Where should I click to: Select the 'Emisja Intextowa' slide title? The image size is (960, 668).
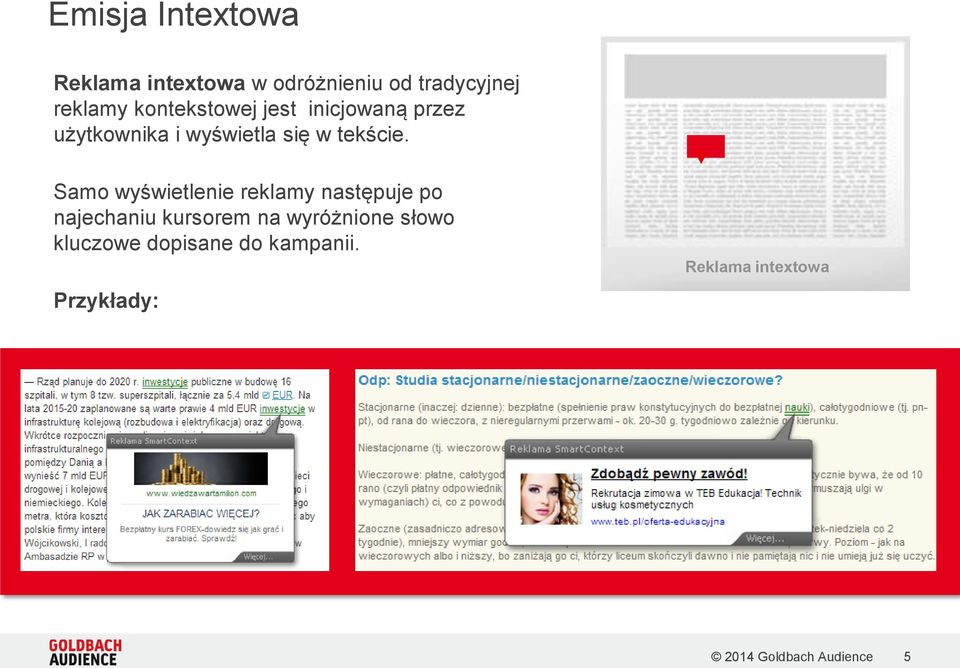[173, 15]
